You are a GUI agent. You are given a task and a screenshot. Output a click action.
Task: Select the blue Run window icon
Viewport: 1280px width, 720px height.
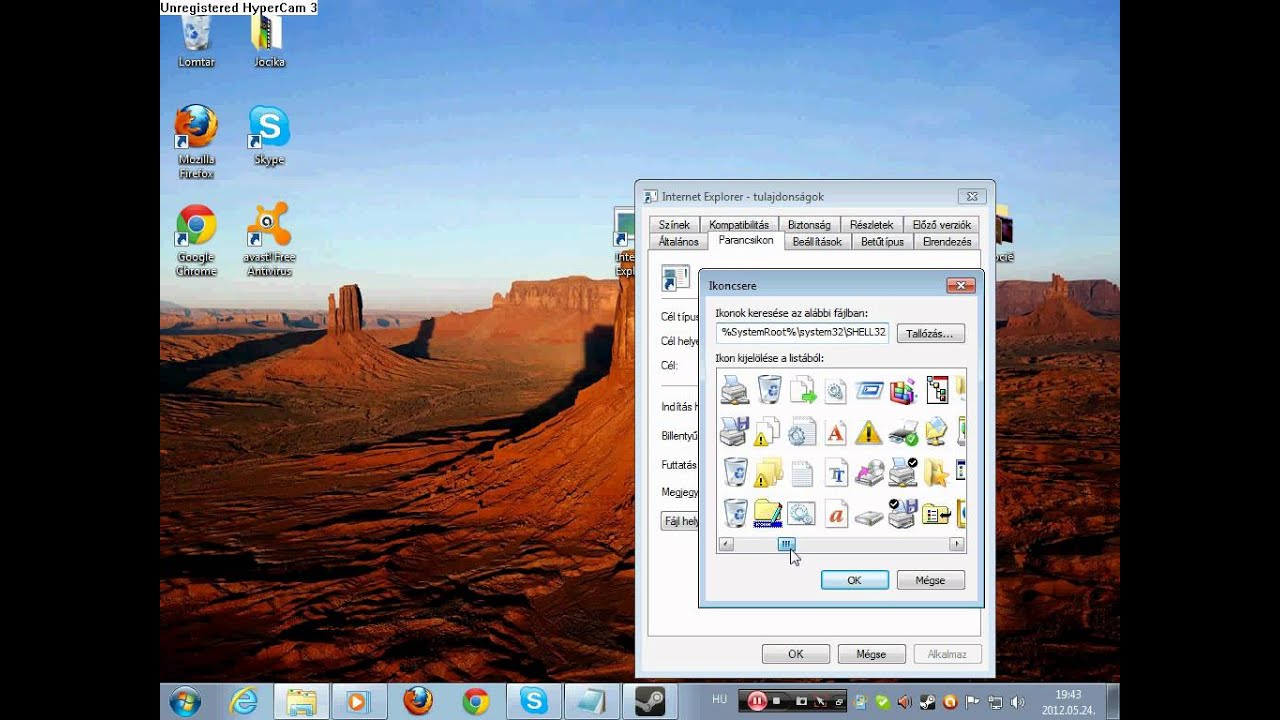869,390
